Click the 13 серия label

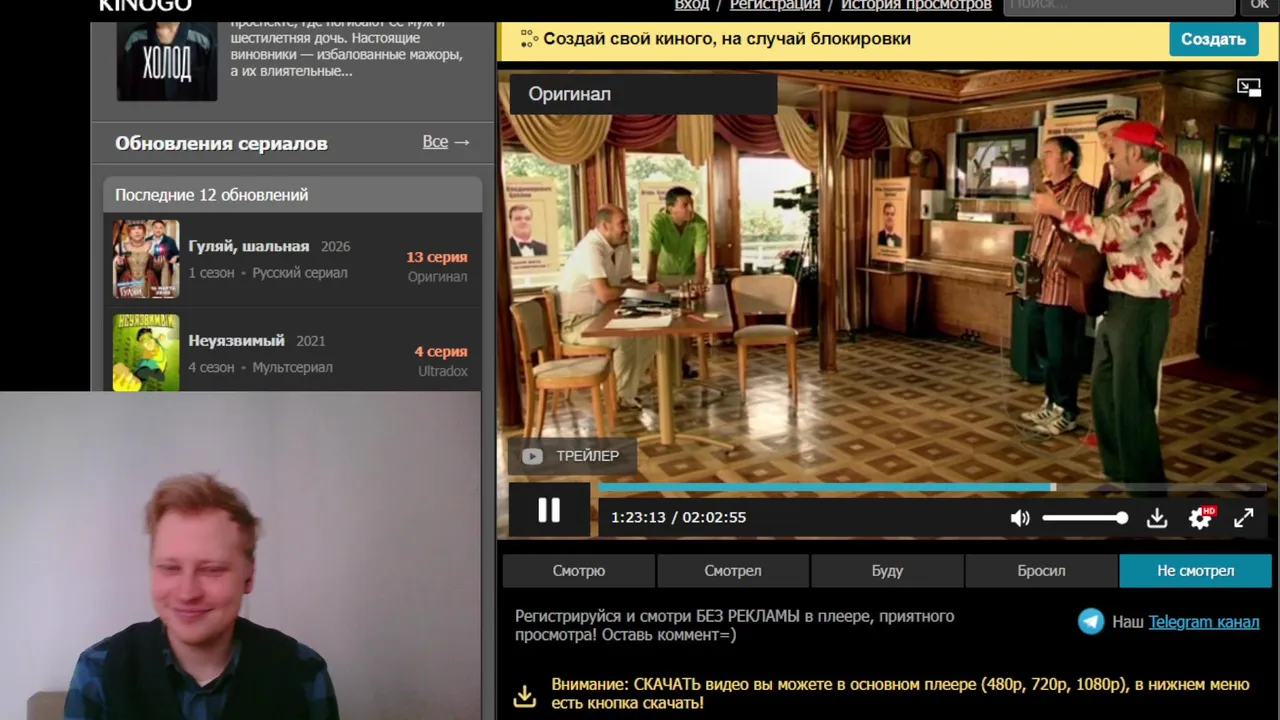pos(437,257)
